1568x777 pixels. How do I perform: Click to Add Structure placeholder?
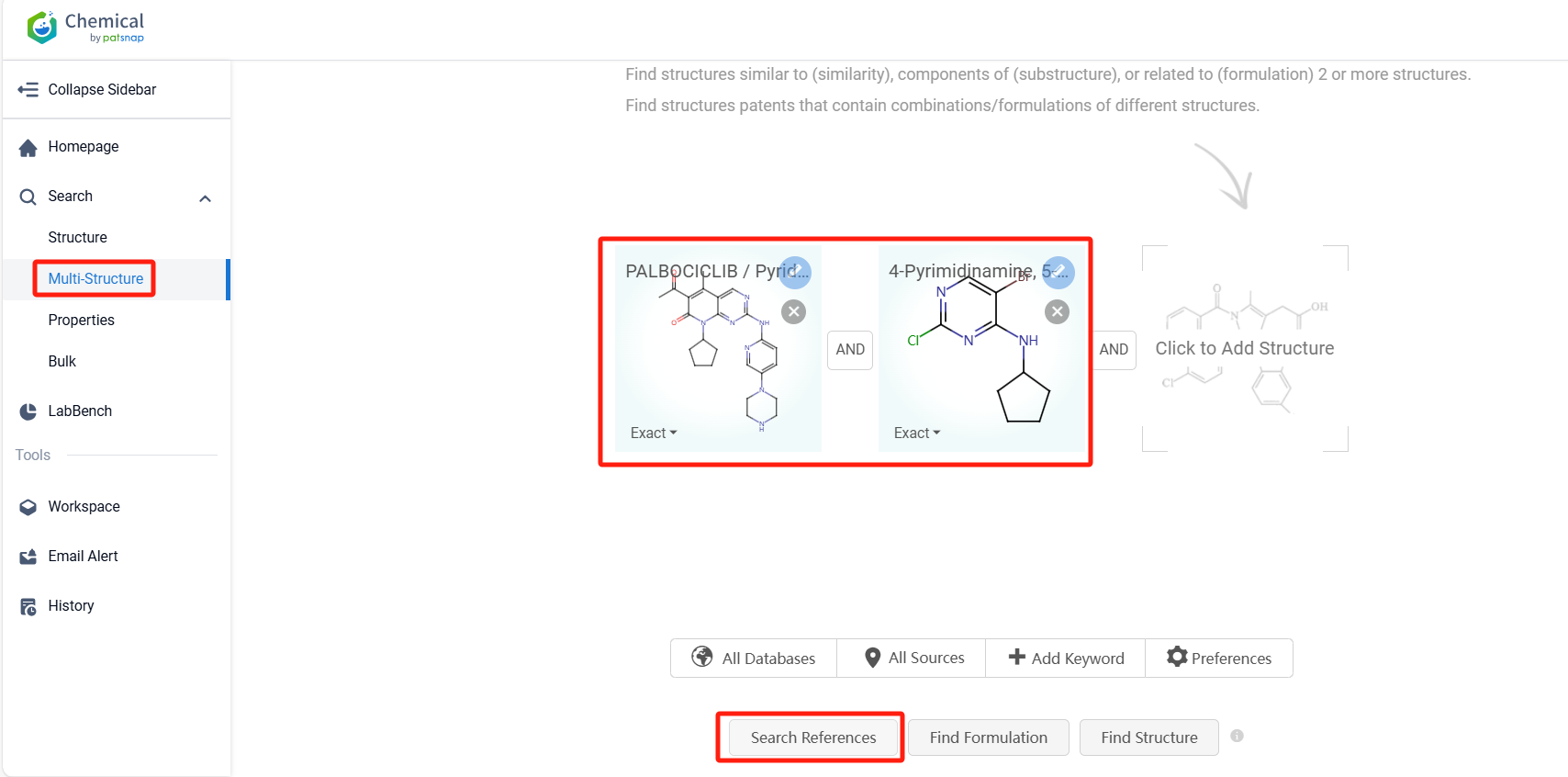(1244, 349)
